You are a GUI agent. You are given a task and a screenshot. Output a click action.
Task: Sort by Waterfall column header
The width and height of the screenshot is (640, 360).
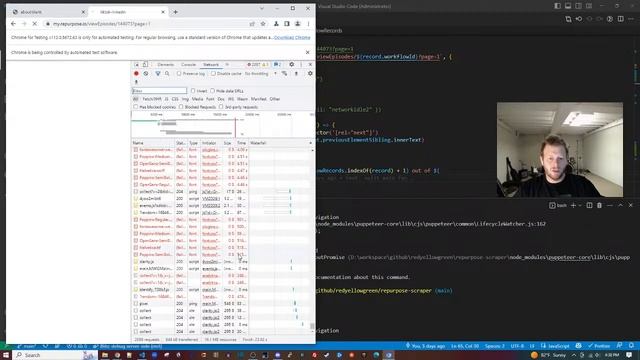point(281,143)
